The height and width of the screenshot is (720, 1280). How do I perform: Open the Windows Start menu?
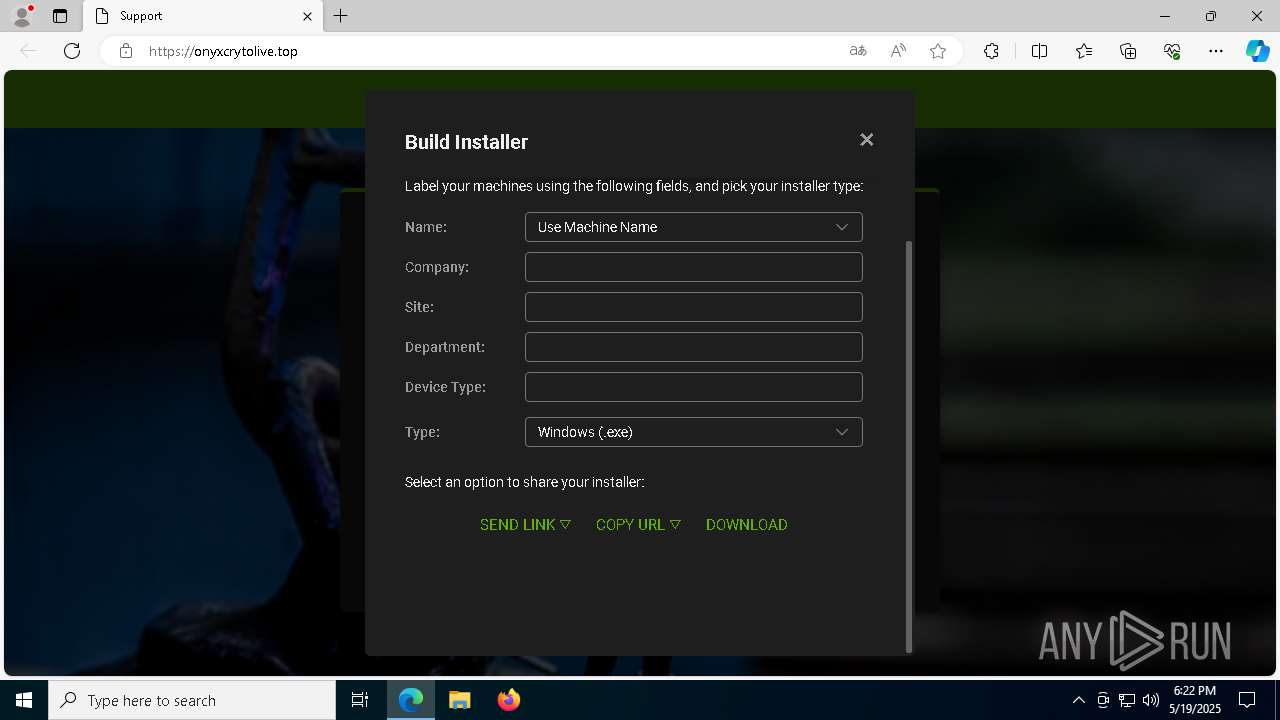tap(24, 700)
